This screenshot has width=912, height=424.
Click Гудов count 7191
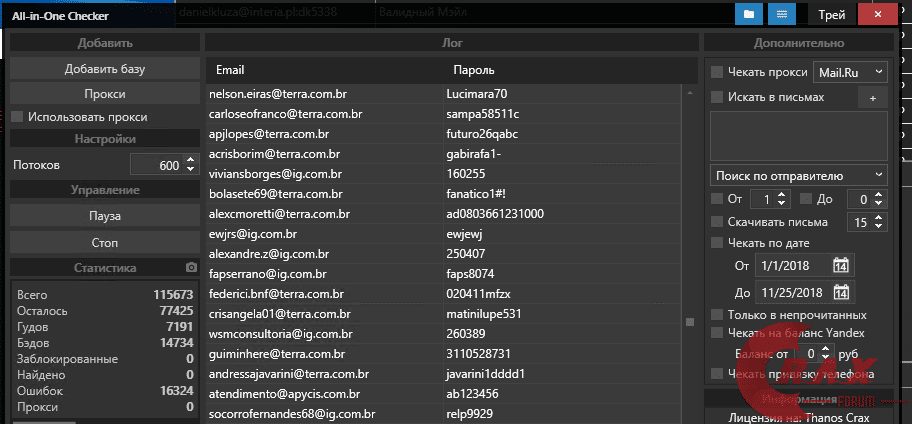179,327
